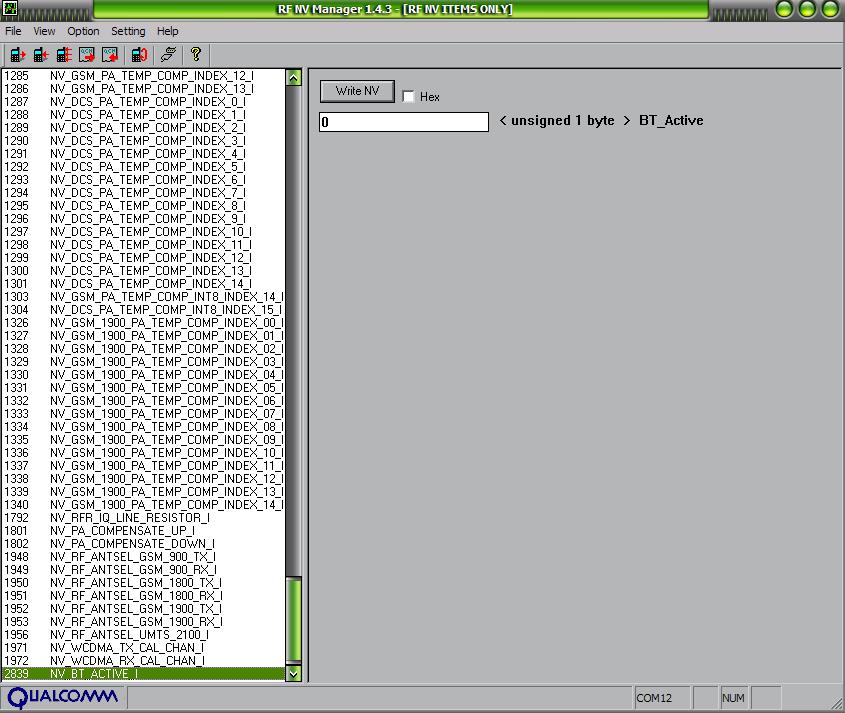Open the Help menu
845x713 pixels.
[168, 31]
